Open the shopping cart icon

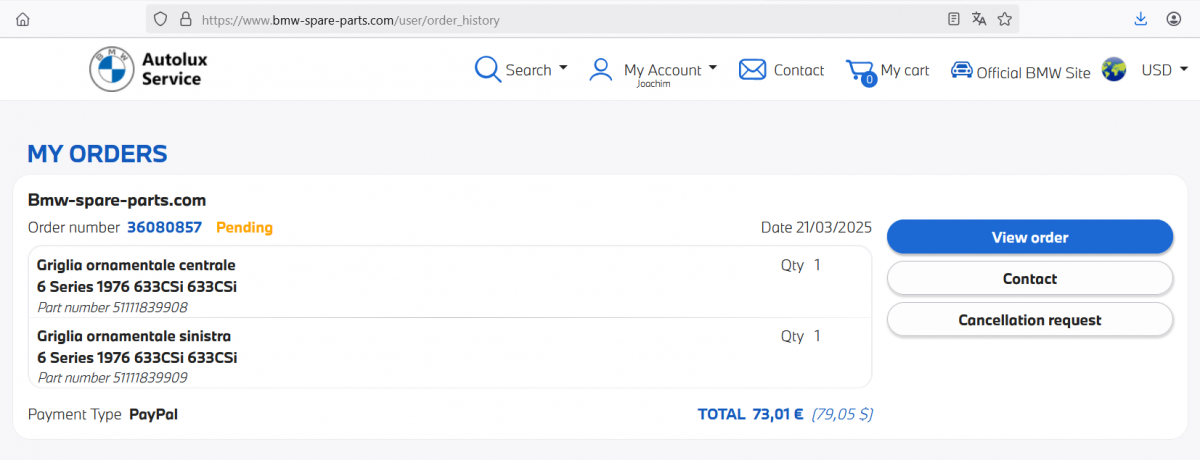pyautogui.click(x=859, y=71)
